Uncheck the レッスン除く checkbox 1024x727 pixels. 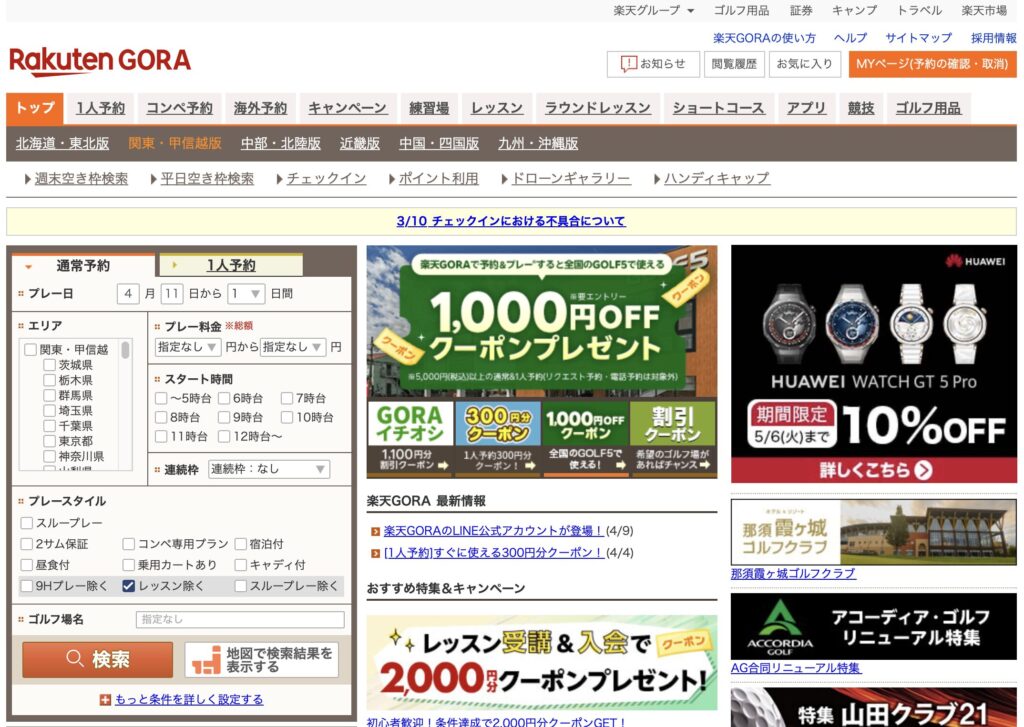[x=128, y=586]
